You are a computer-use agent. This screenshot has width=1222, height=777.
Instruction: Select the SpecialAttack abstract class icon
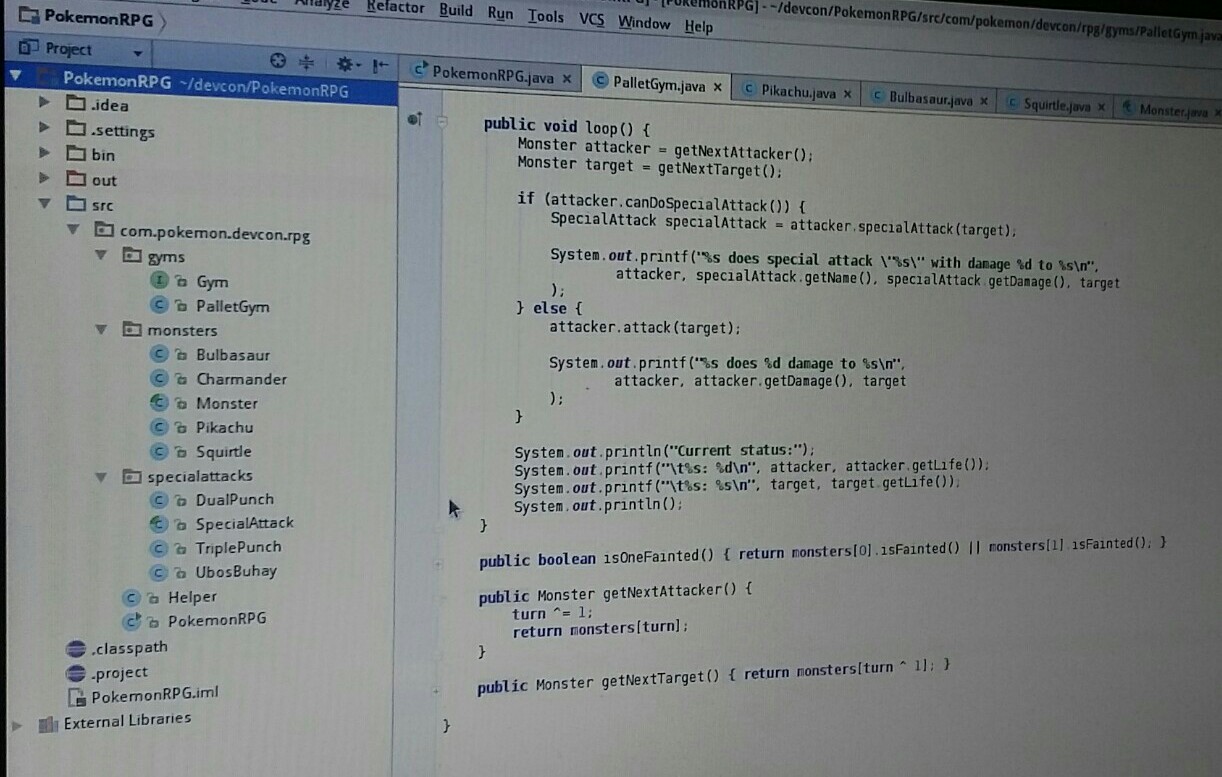[x=158, y=523]
